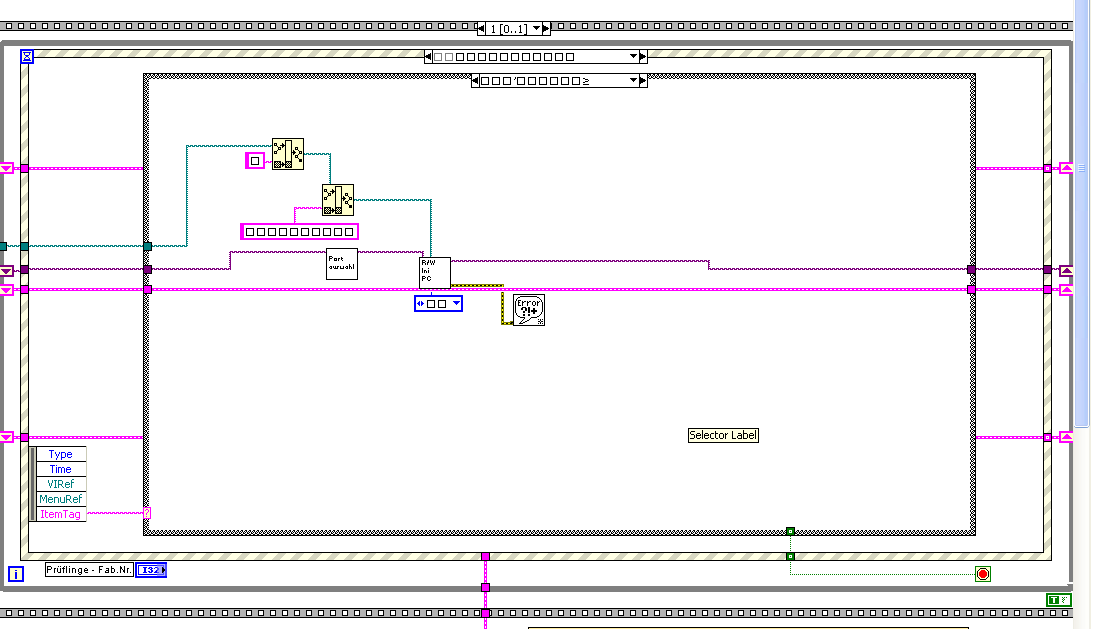Expand the blue enum constant dropdown
The width and height of the screenshot is (1098, 629).
click(456, 304)
